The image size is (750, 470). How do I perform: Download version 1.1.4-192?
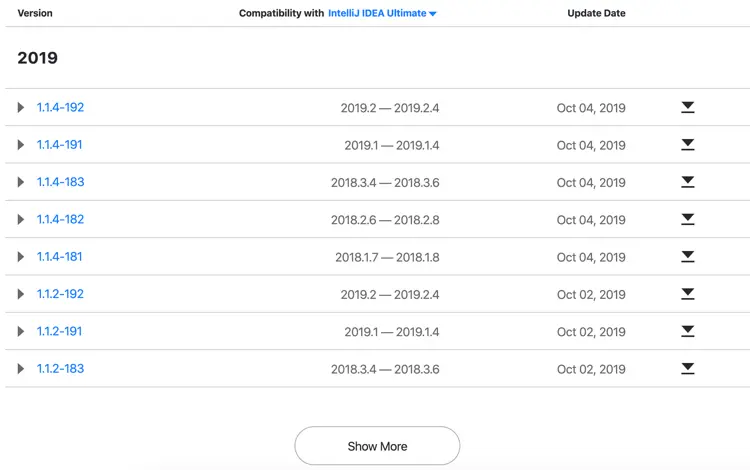(x=688, y=108)
